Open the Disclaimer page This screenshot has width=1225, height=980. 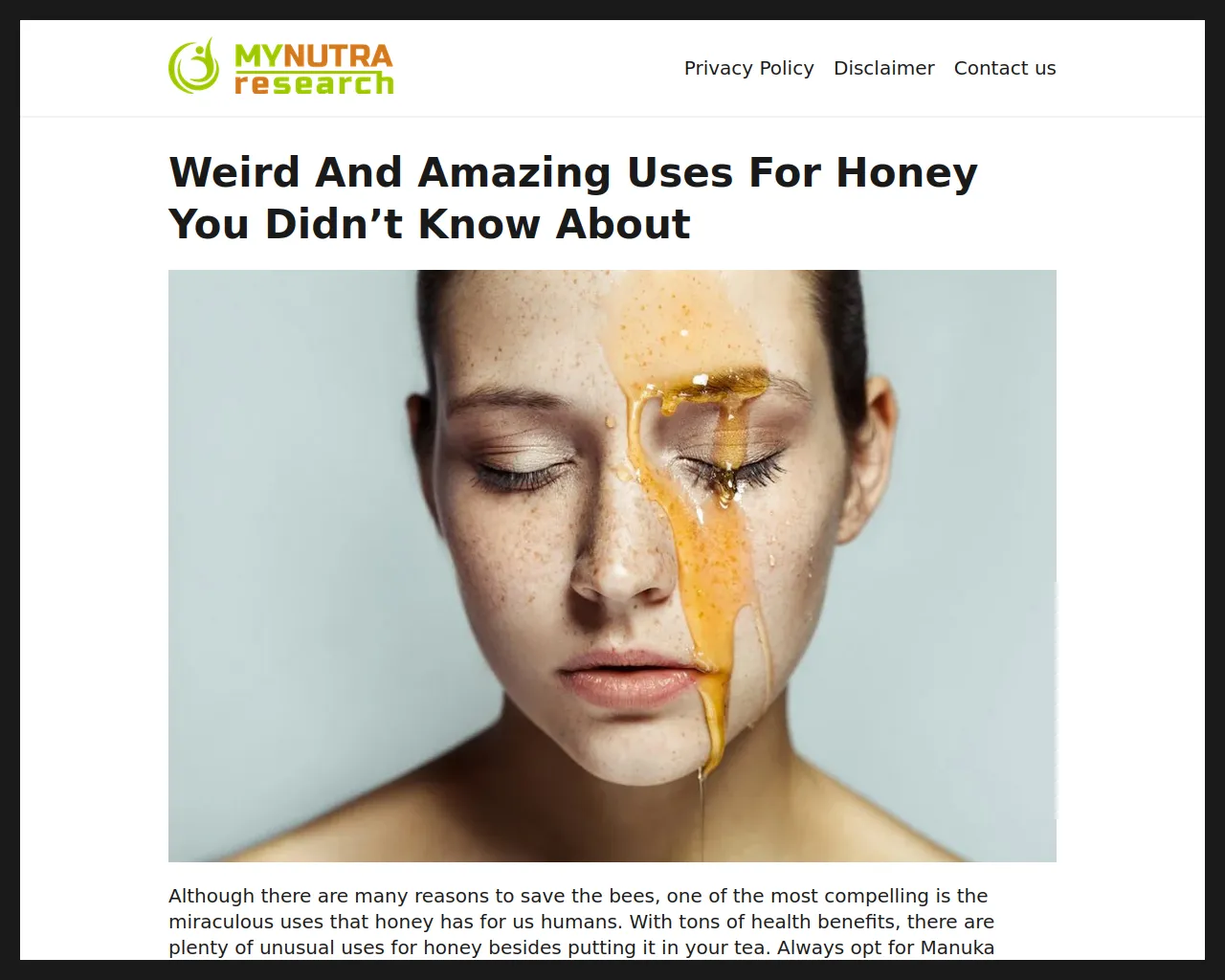[883, 68]
